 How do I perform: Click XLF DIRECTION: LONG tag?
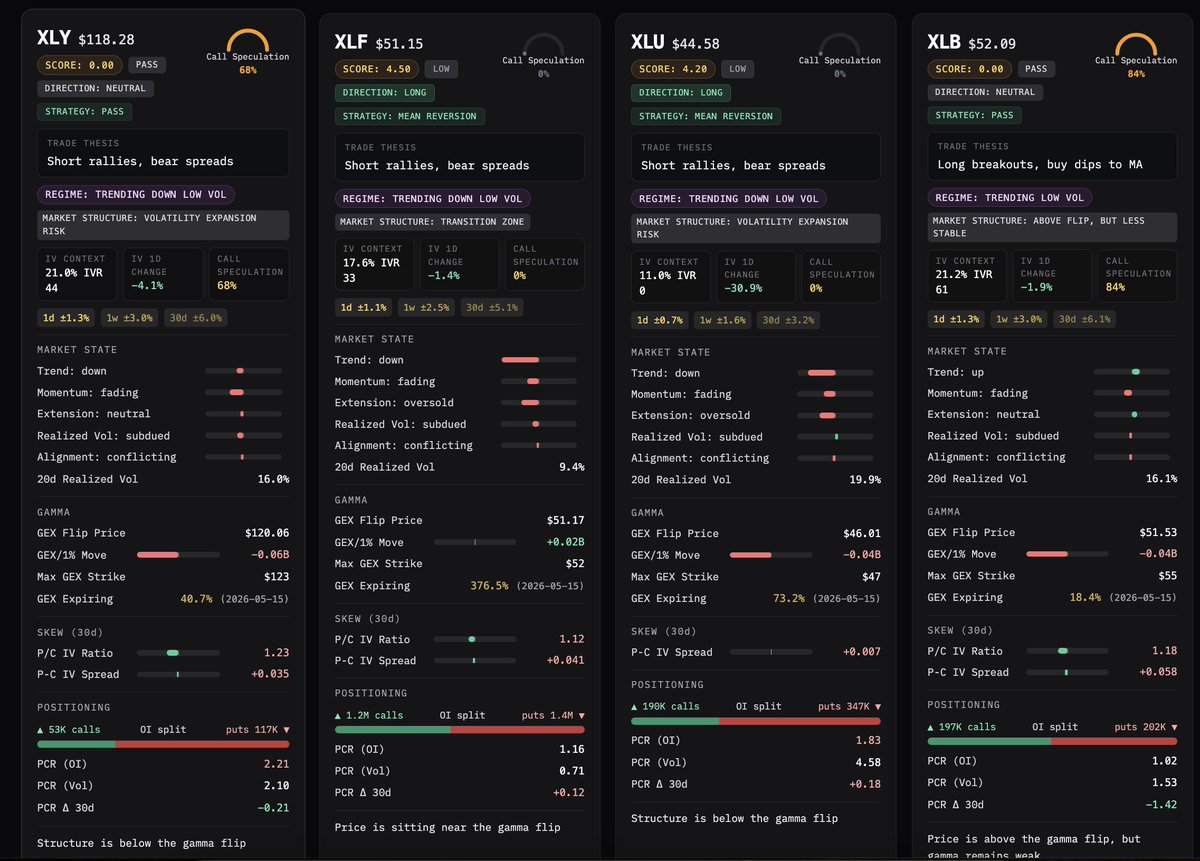point(384,92)
